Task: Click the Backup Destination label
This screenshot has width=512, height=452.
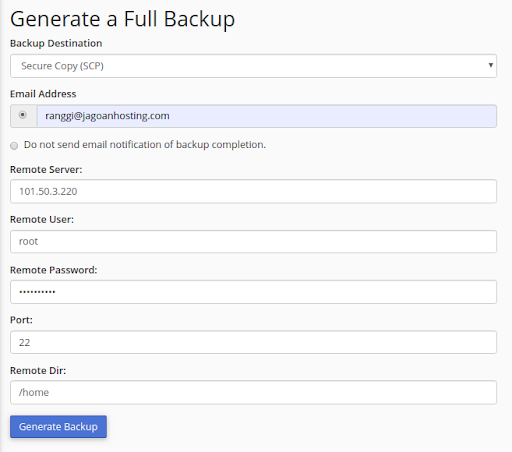Action: tap(56, 43)
